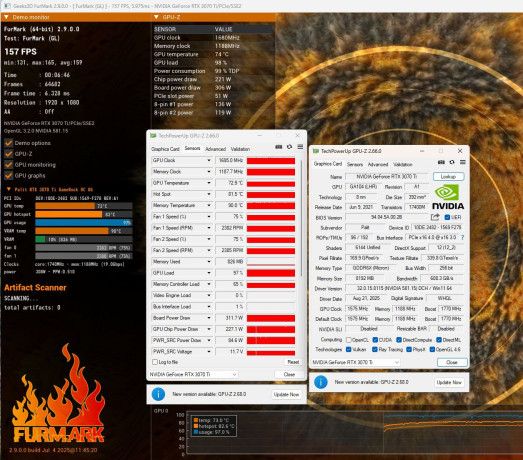Click Close button in Graphics Card window
This screenshot has height=460, width=523.
[452, 362]
